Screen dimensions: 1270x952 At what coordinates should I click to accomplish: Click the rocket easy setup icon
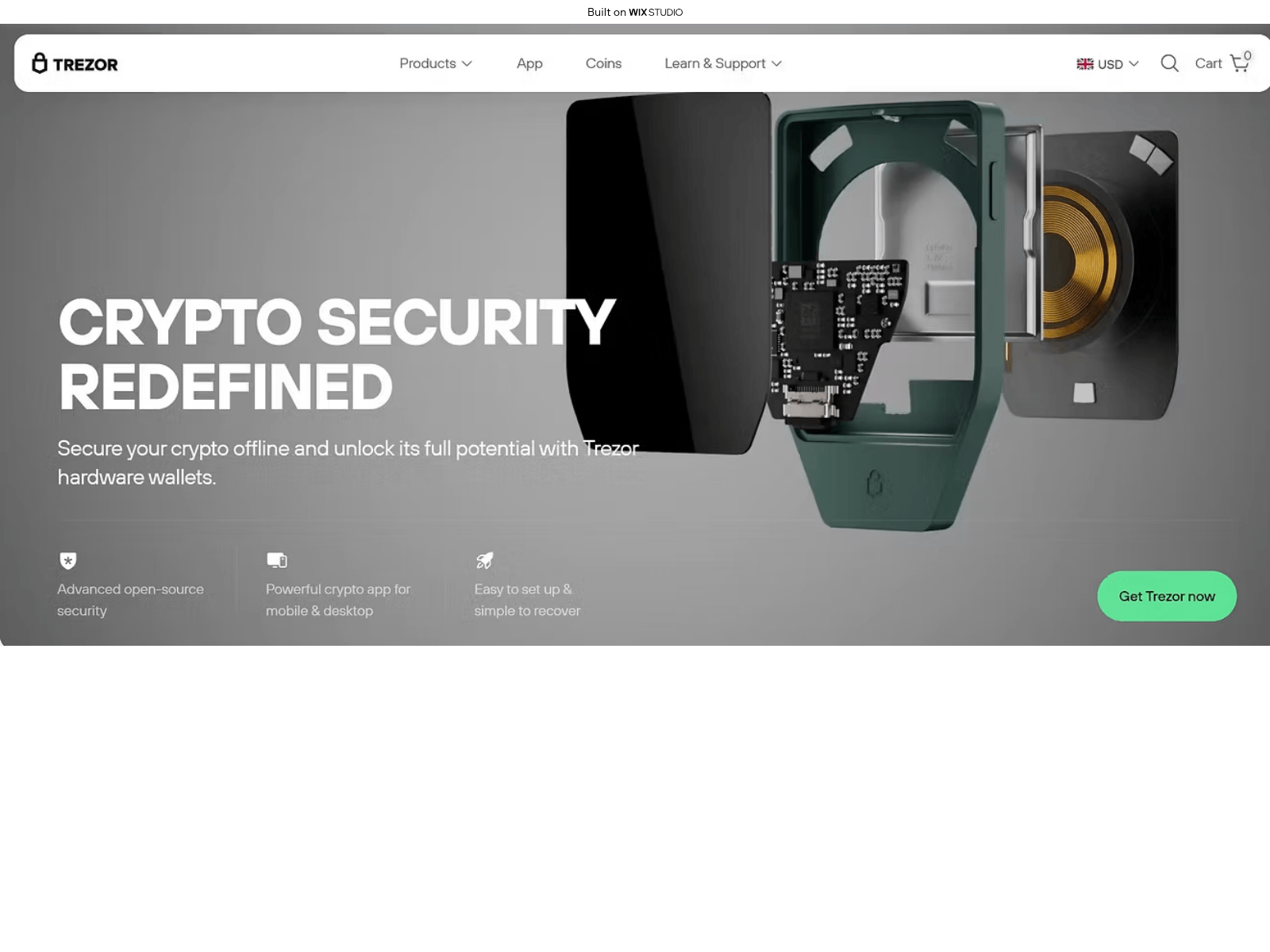point(484,560)
